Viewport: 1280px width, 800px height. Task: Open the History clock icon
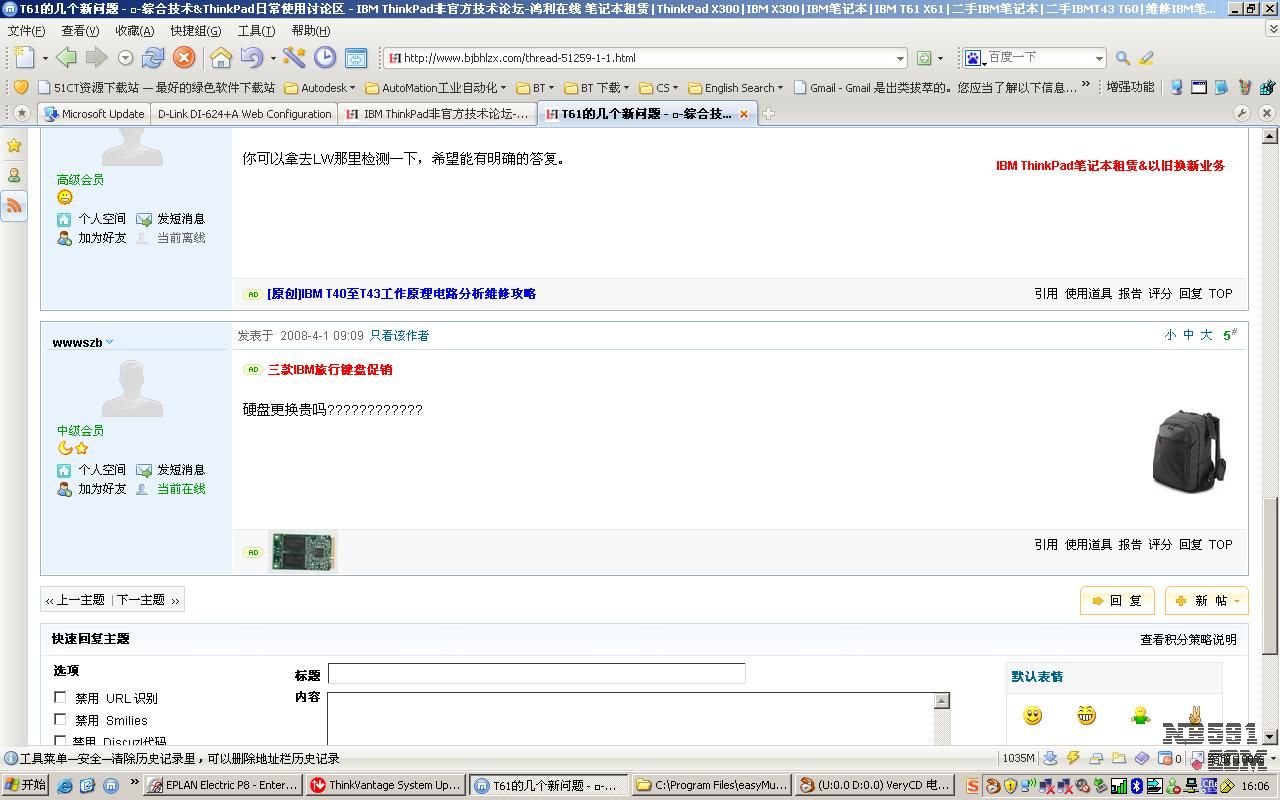[x=325, y=58]
